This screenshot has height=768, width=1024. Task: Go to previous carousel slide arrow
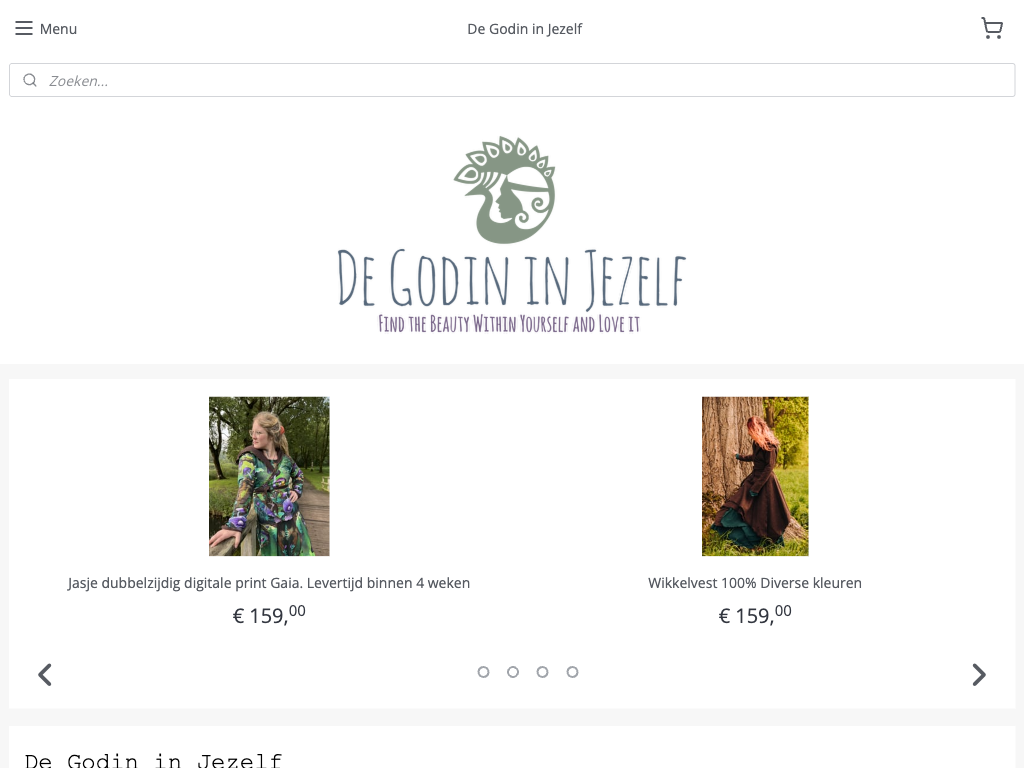(x=44, y=675)
